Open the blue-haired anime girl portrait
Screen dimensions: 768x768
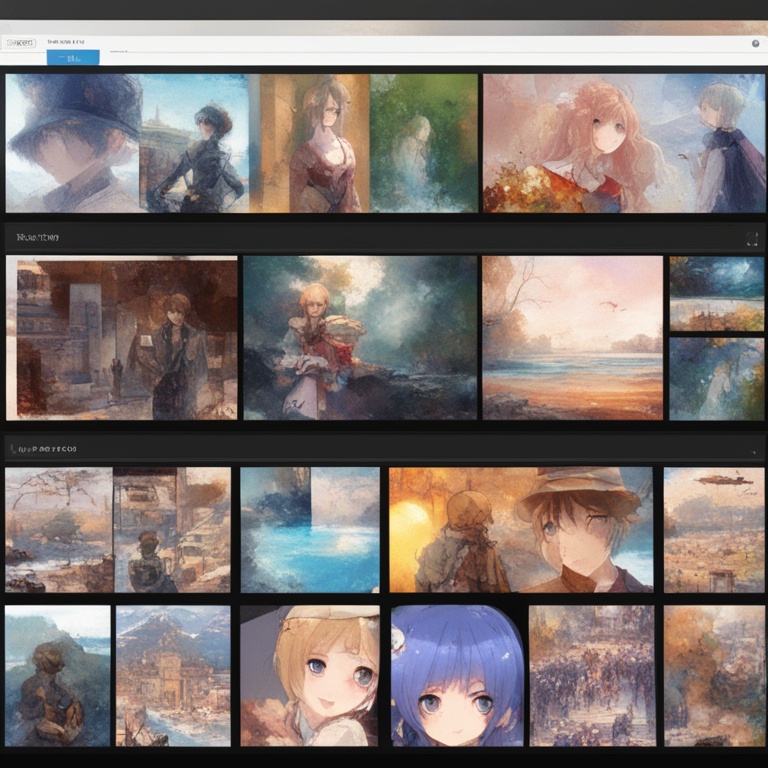tap(457, 676)
